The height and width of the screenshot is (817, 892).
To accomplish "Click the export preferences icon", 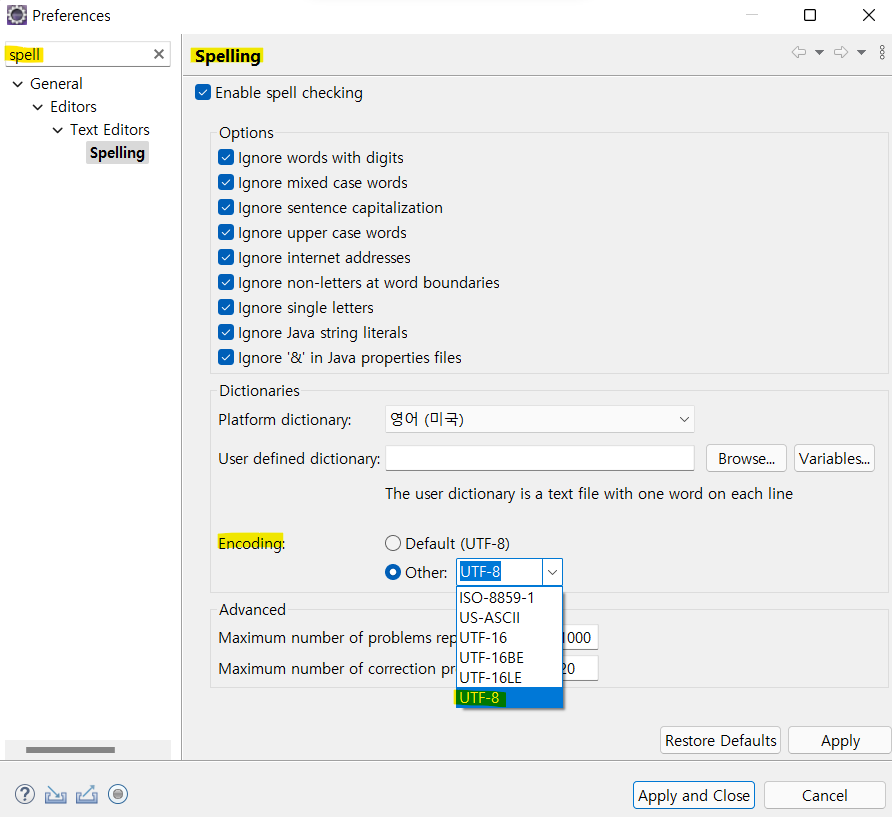I will pyautogui.click(x=86, y=794).
